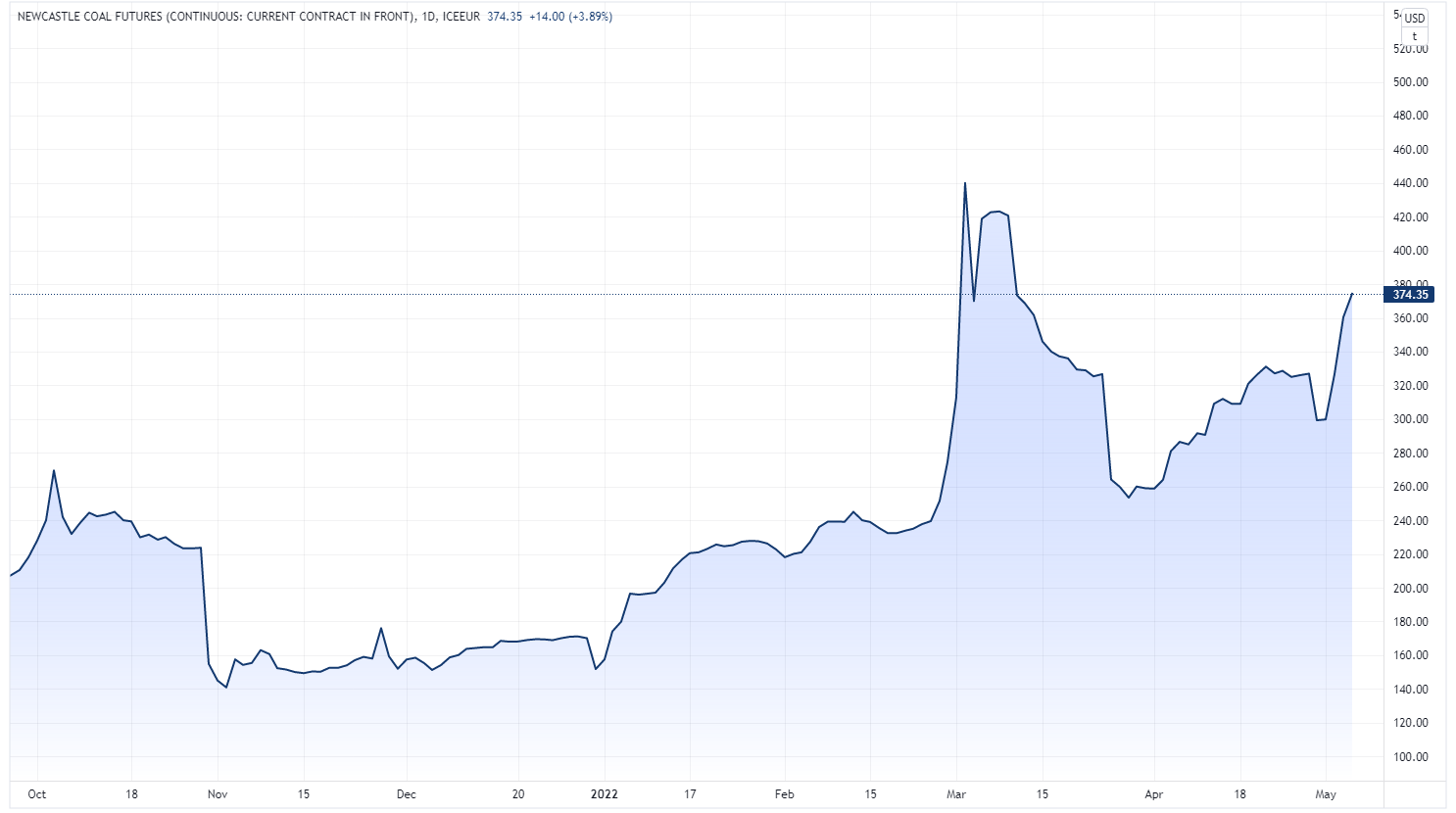The width and height of the screenshot is (1456, 813).
Task: Click the 240.00 price axis label
Action: click(x=1410, y=521)
